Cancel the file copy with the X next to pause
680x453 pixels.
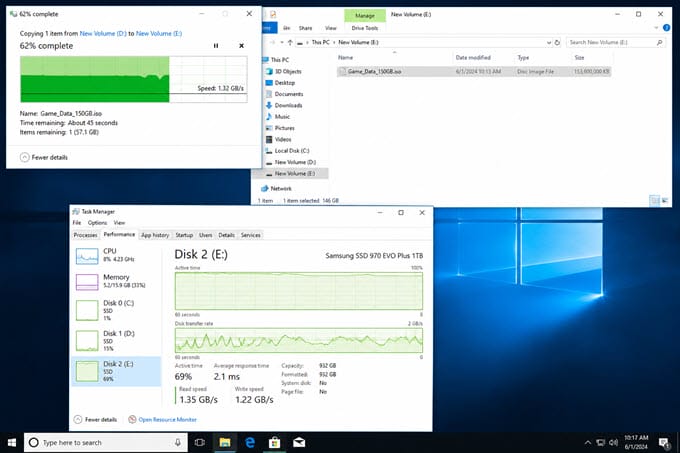pyautogui.click(x=242, y=46)
